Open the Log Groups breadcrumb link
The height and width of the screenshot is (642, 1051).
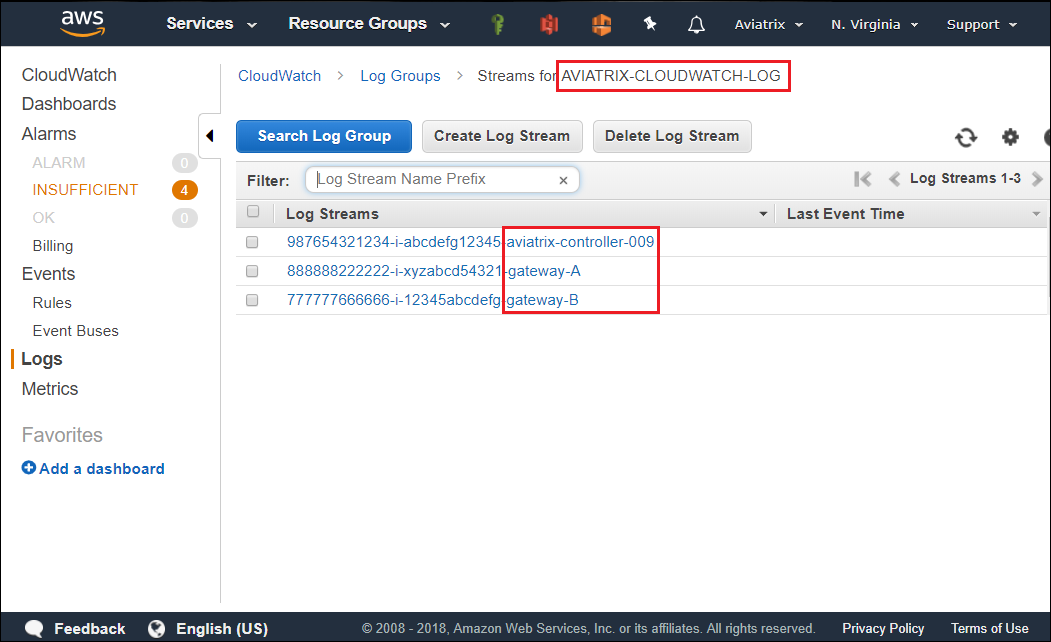[400, 75]
